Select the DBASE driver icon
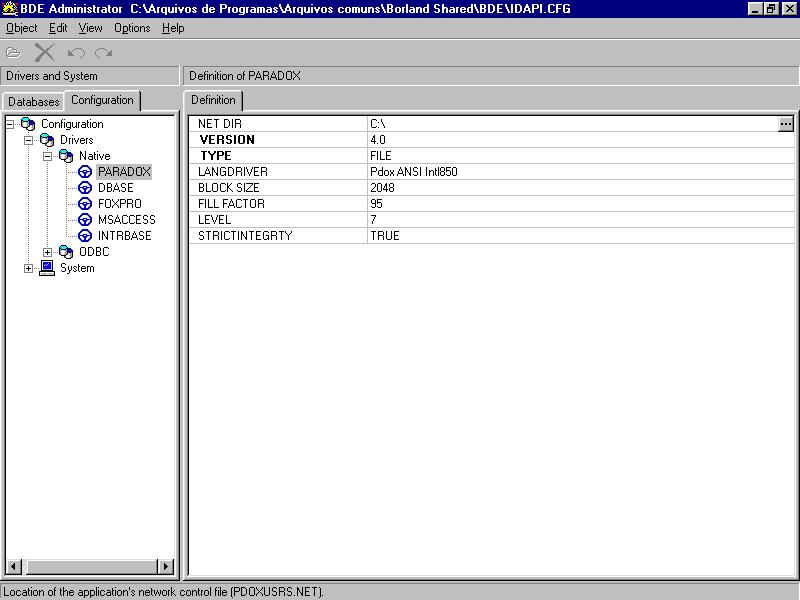Screen dimensions: 800x600 [x=85, y=188]
